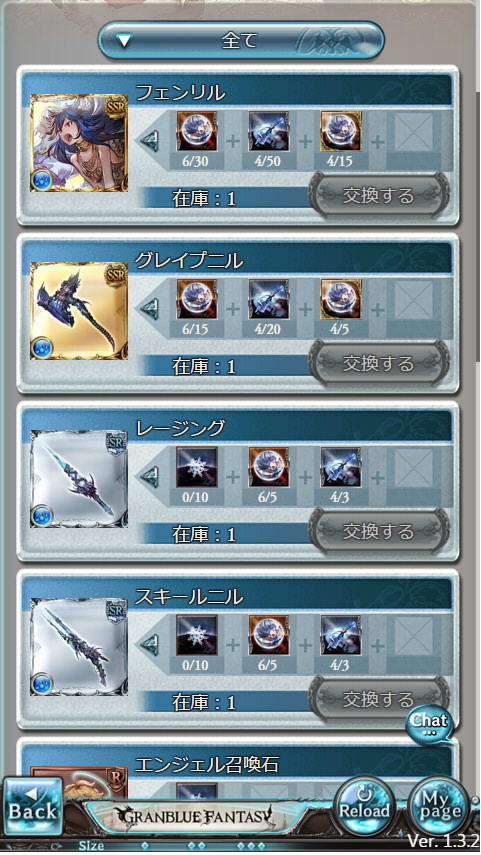Reload the game page

pos(364,805)
